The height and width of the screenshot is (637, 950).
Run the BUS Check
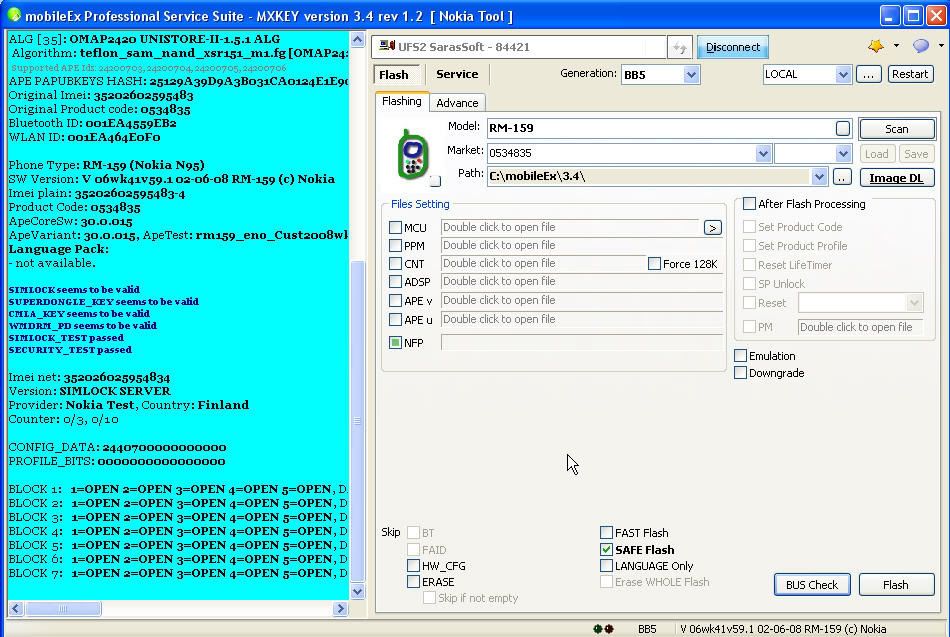tap(812, 585)
